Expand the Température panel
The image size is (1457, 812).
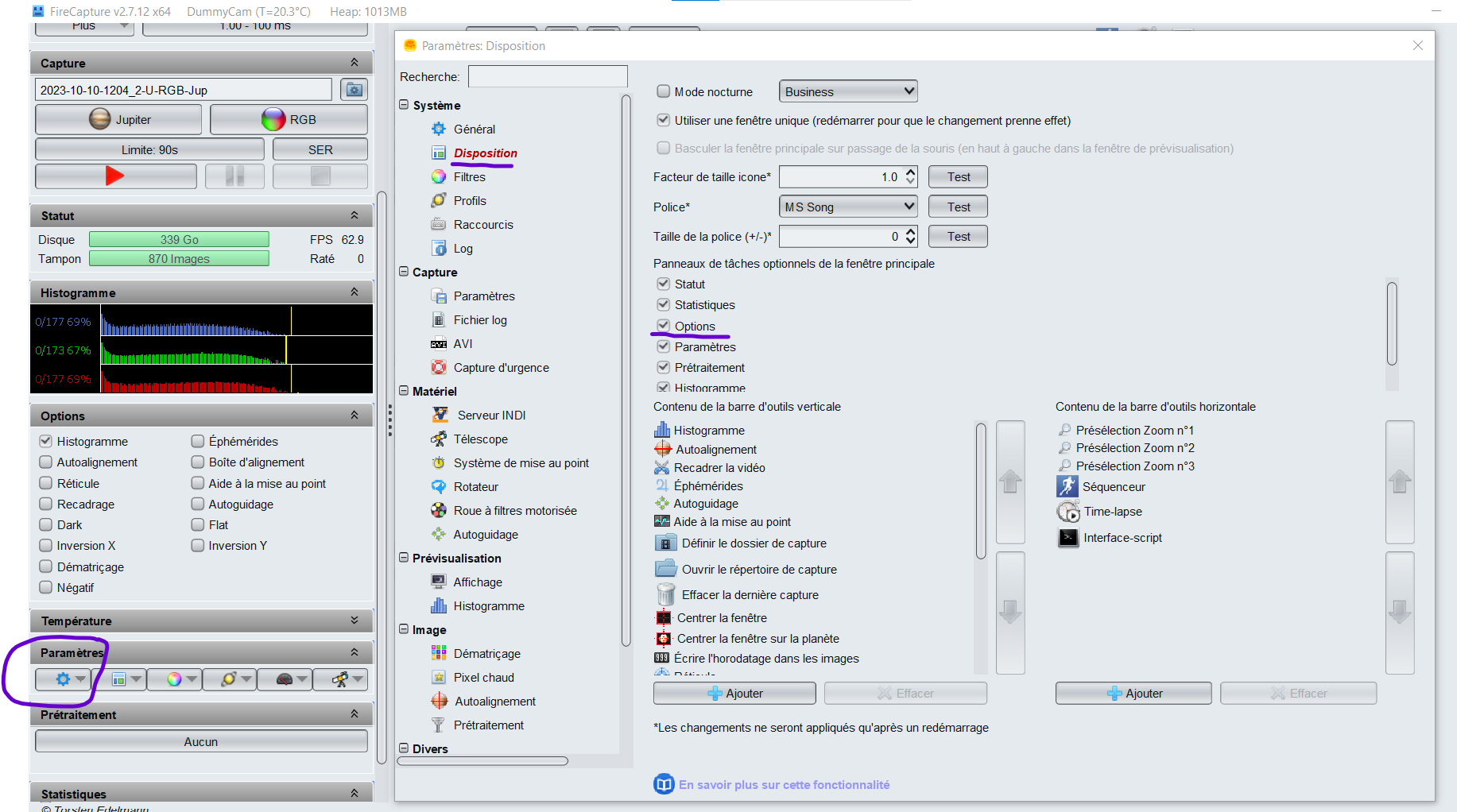pyautogui.click(x=355, y=621)
